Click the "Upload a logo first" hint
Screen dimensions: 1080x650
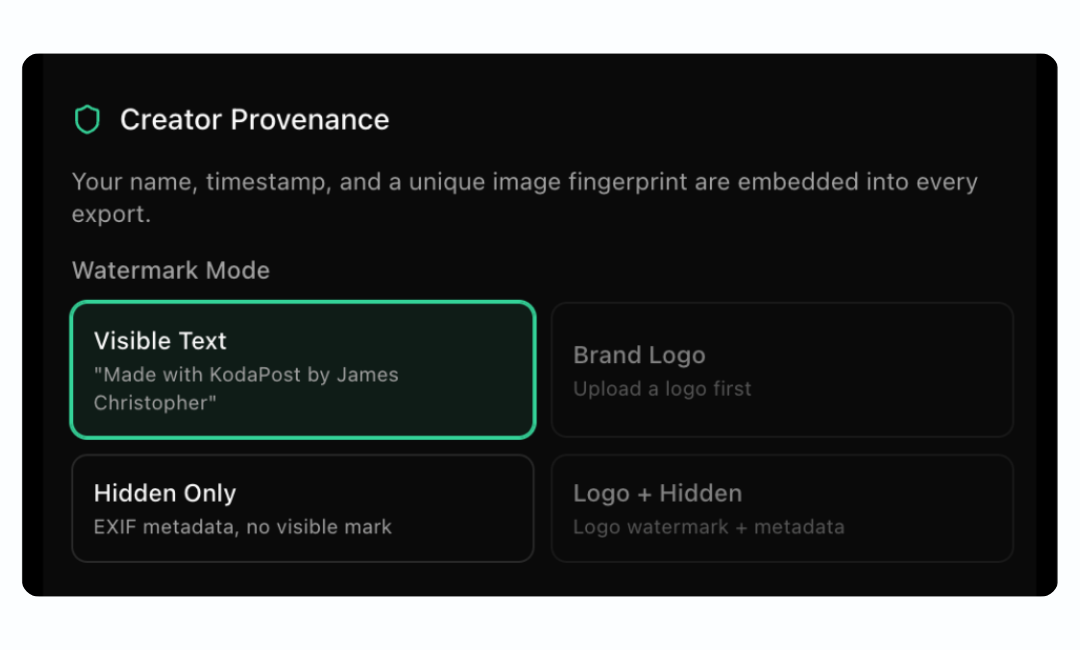662,388
